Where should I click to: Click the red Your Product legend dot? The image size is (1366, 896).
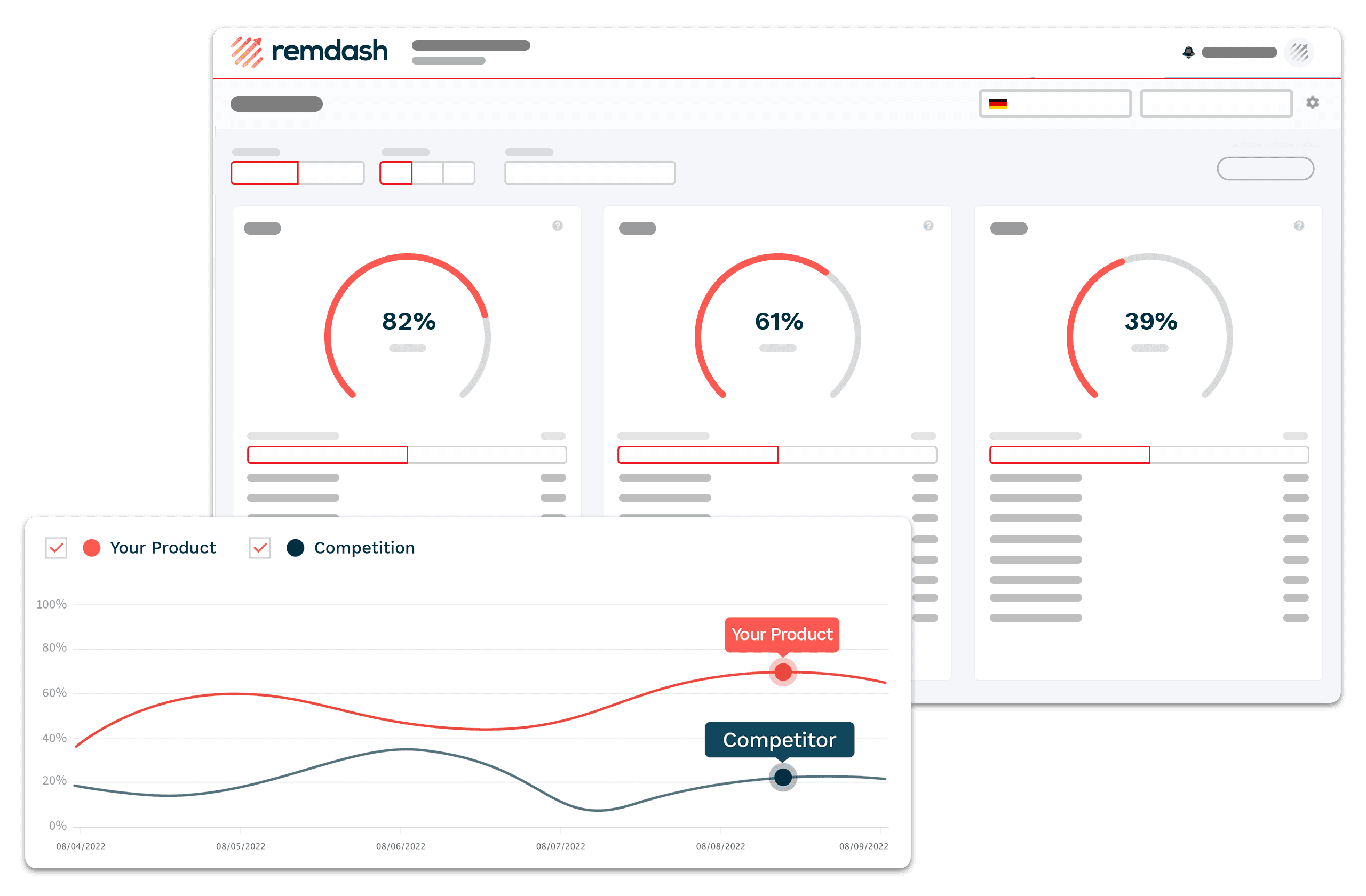tap(91, 548)
